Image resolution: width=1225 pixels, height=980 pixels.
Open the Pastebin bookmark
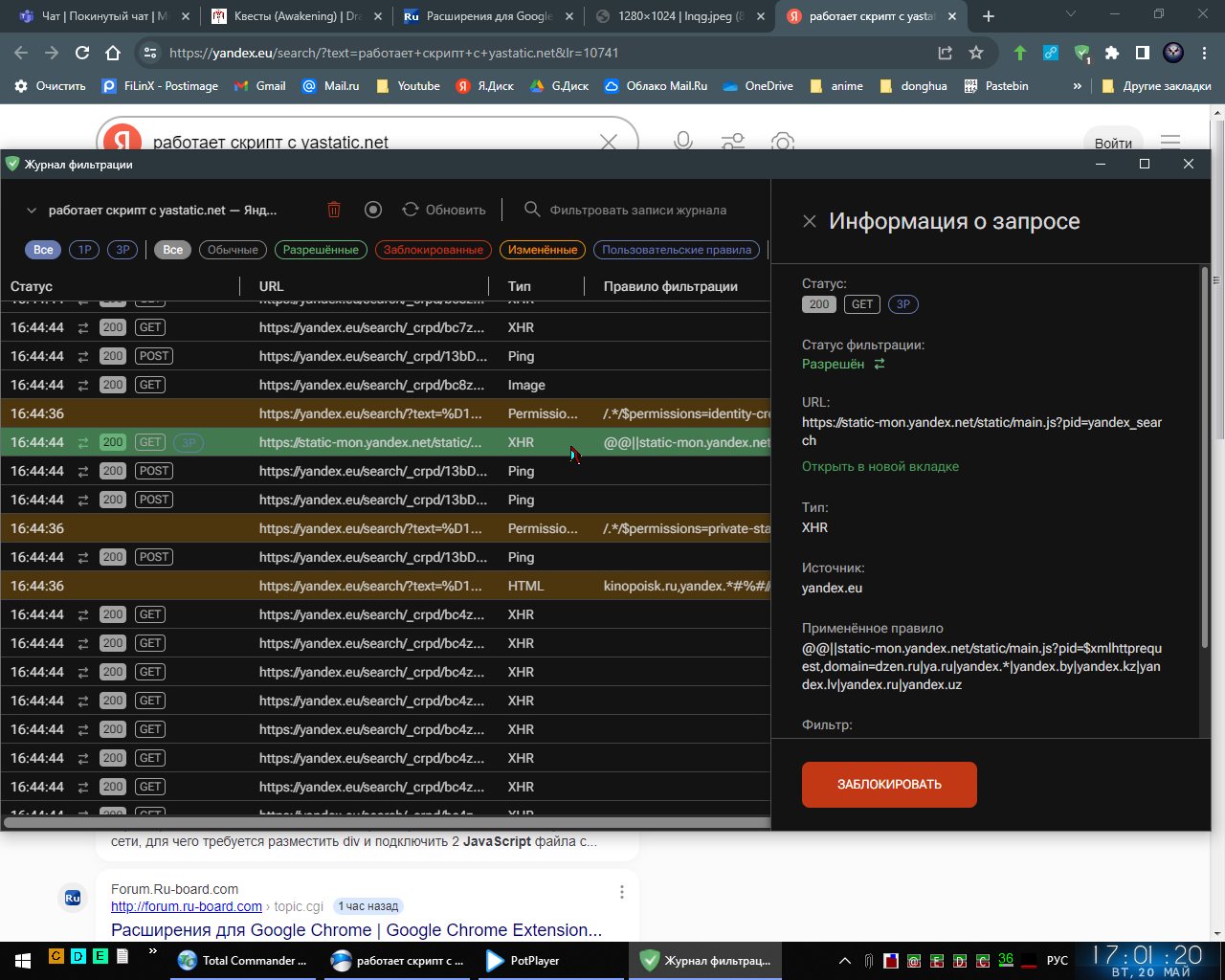[995, 86]
